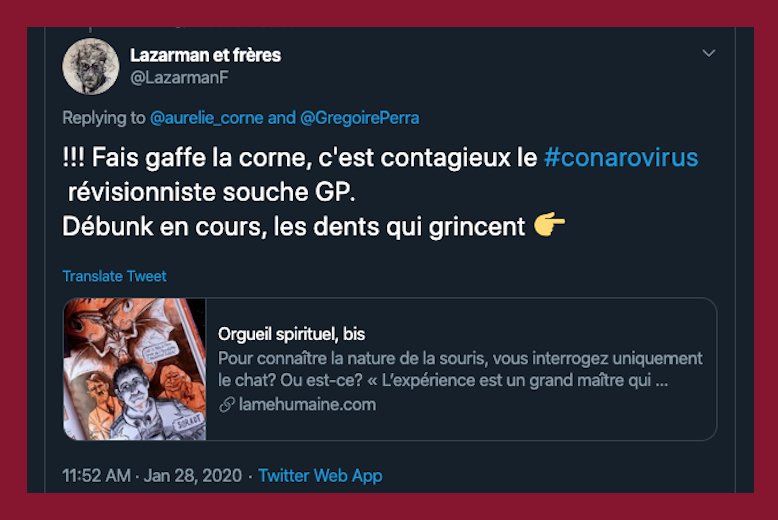The width and height of the screenshot is (778, 520).
Task: Open the Twitter Web App source link
Action: (x=320, y=475)
